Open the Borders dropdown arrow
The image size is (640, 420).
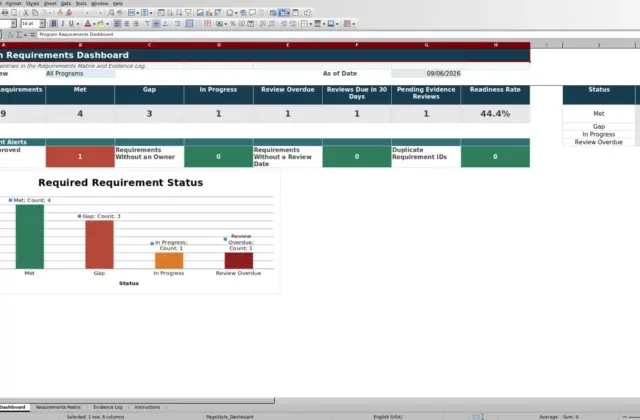click(311, 24)
